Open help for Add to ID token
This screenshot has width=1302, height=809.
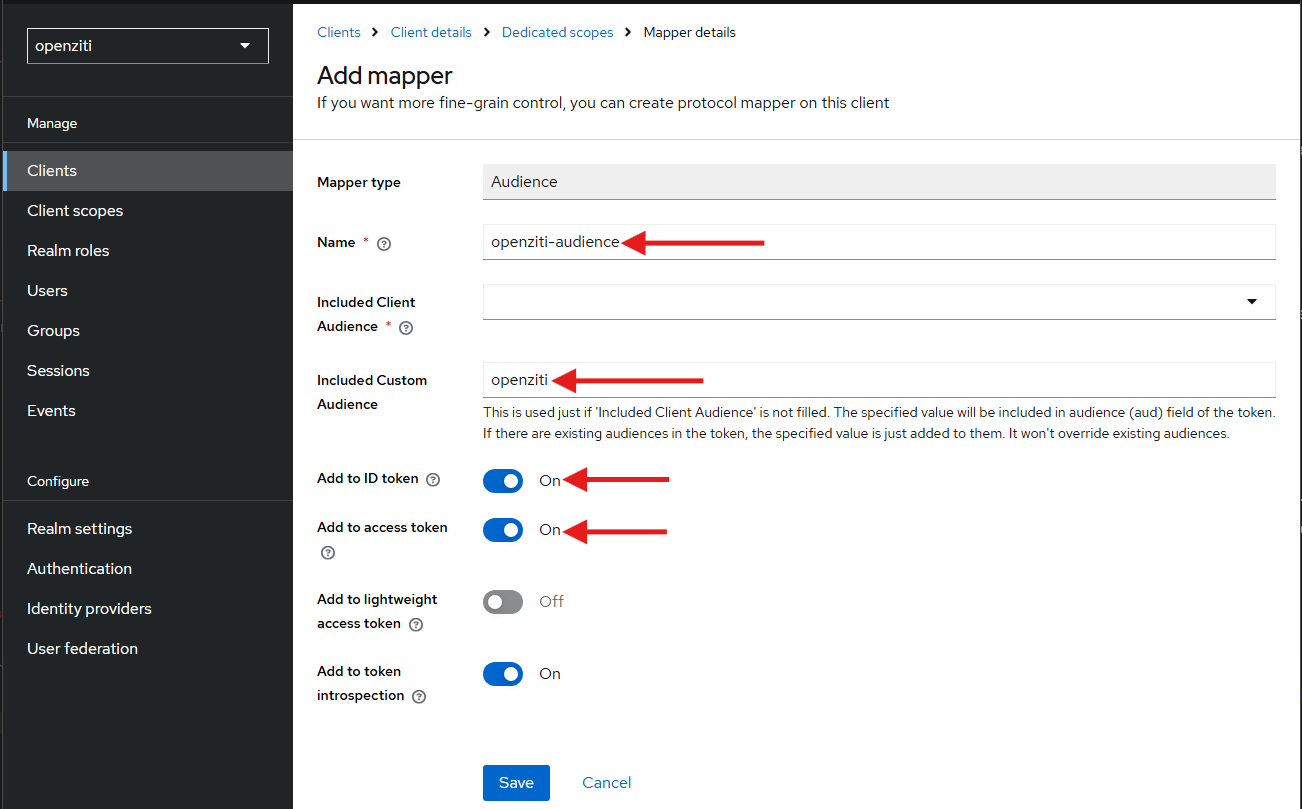click(433, 479)
